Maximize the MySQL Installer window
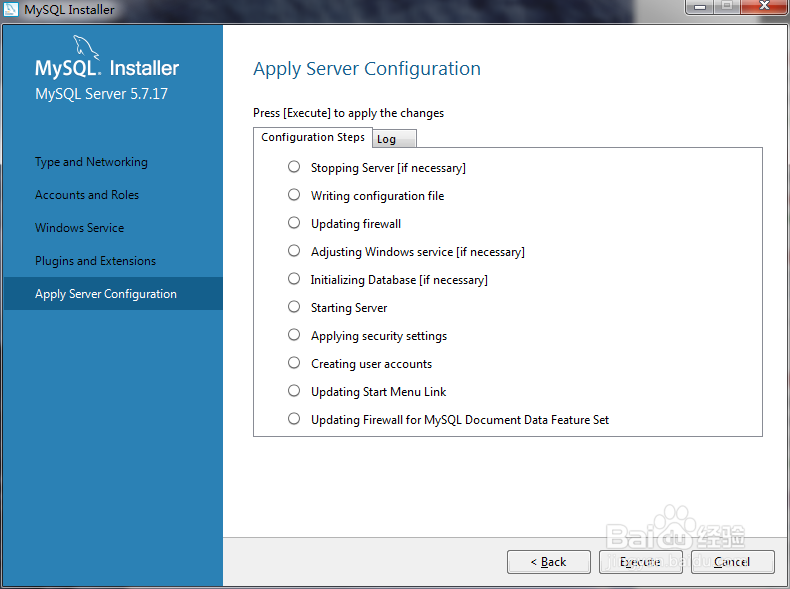The width and height of the screenshot is (790, 589). 727,7
